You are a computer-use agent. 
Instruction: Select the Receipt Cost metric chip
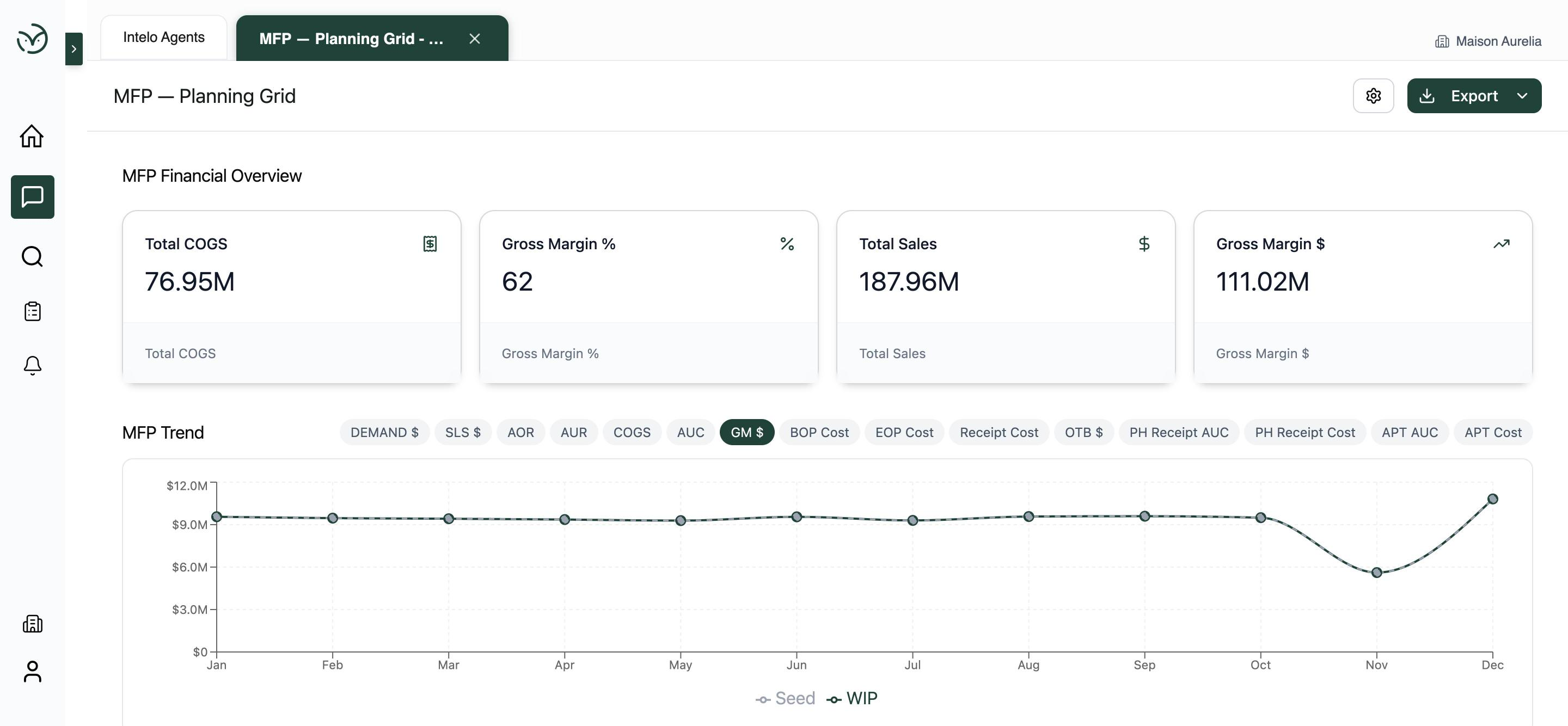pyautogui.click(x=999, y=432)
